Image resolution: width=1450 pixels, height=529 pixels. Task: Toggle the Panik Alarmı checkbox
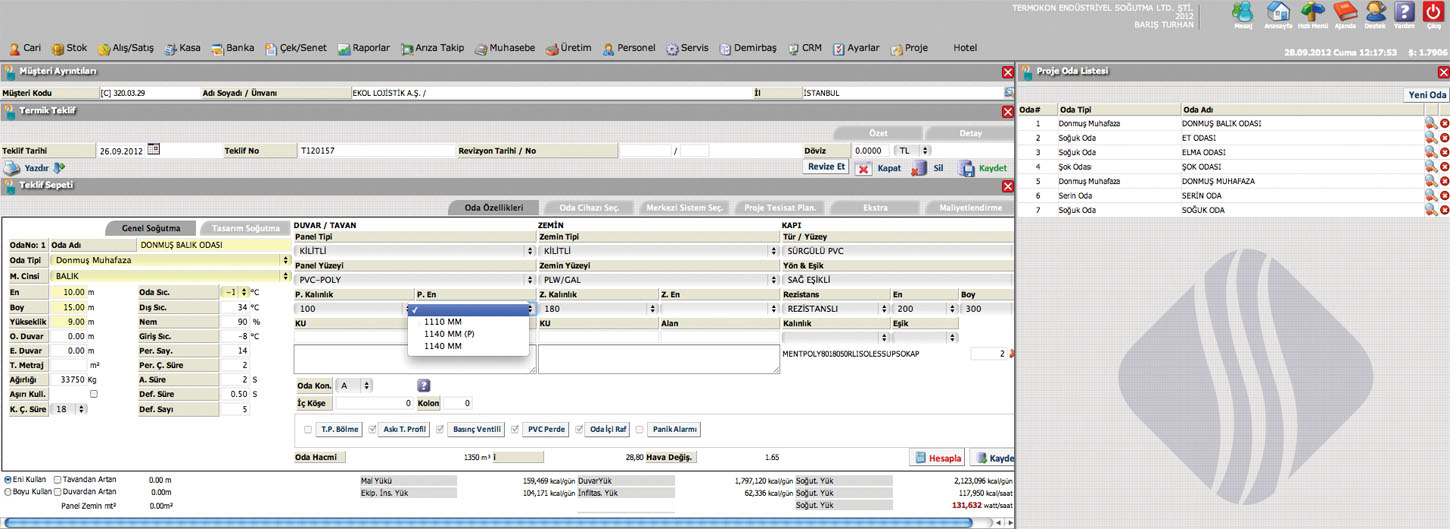pos(639,430)
